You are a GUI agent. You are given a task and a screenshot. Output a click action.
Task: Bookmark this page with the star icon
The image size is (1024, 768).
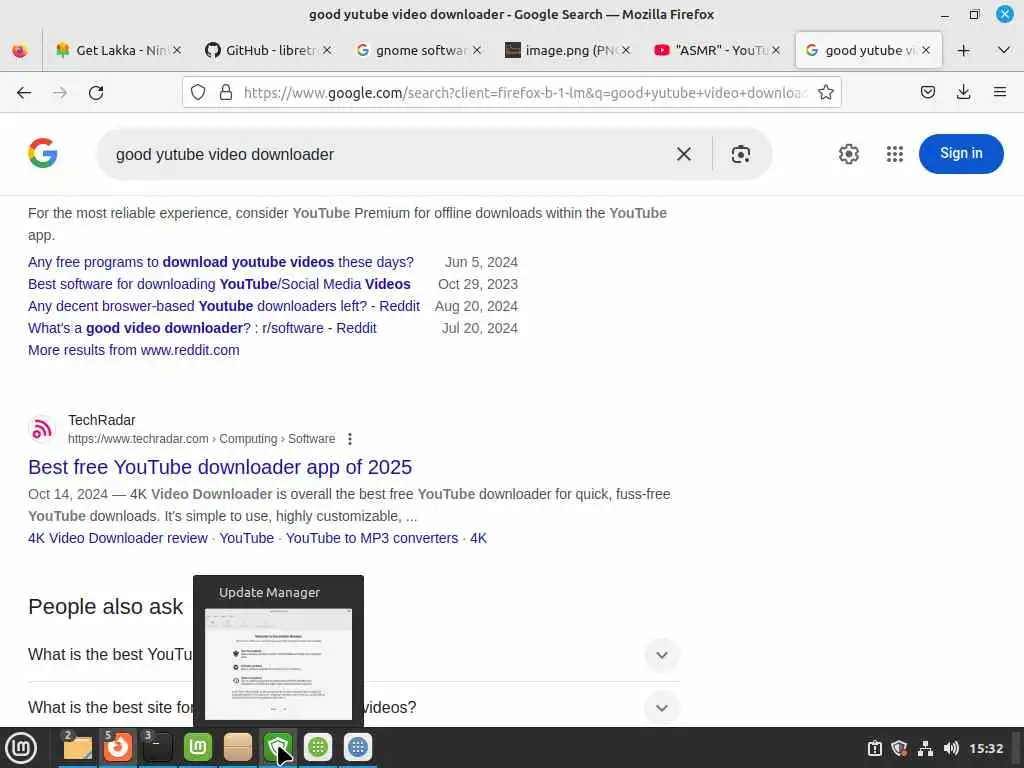click(825, 93)
